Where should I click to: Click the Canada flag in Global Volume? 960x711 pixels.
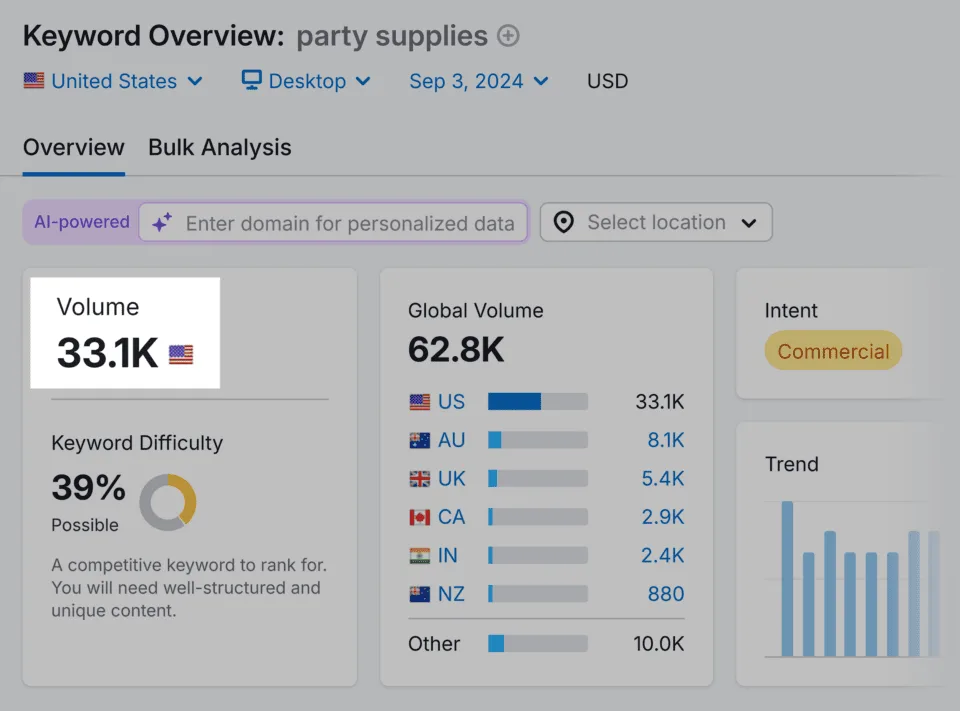click(419, 517)
